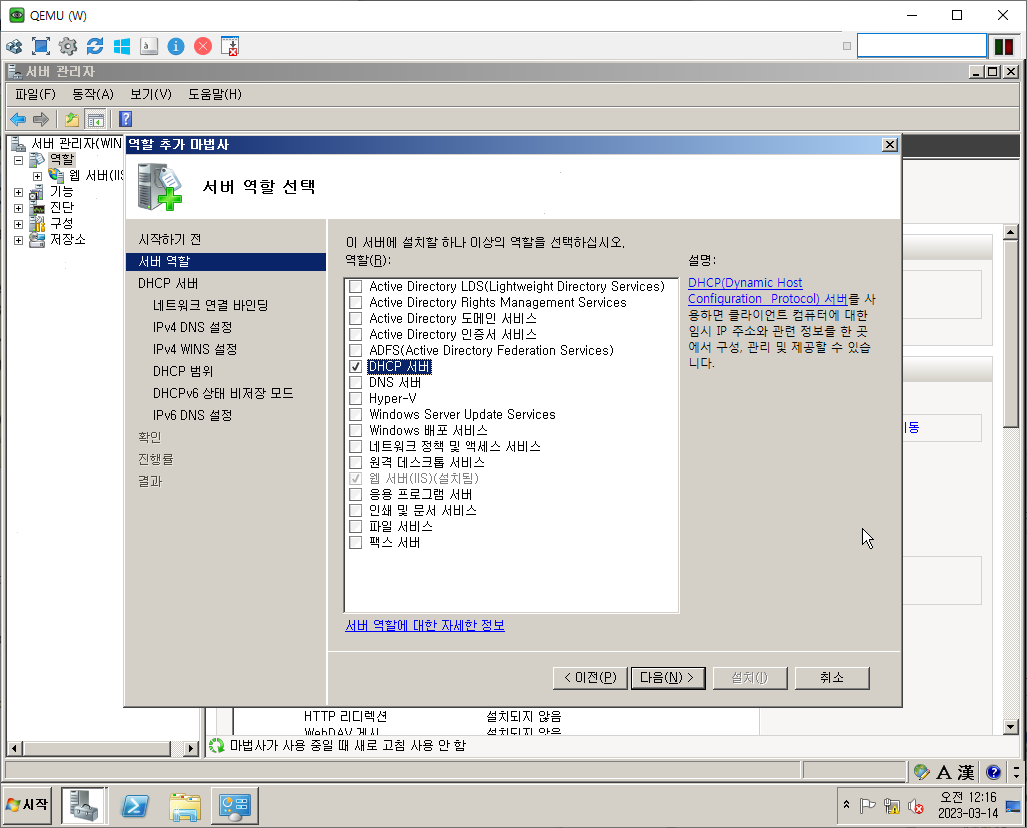The image size is (1027, 828).
Task: Click the red-green indicator swatch in QEMU toolbar
Action: click(1003, 47)
